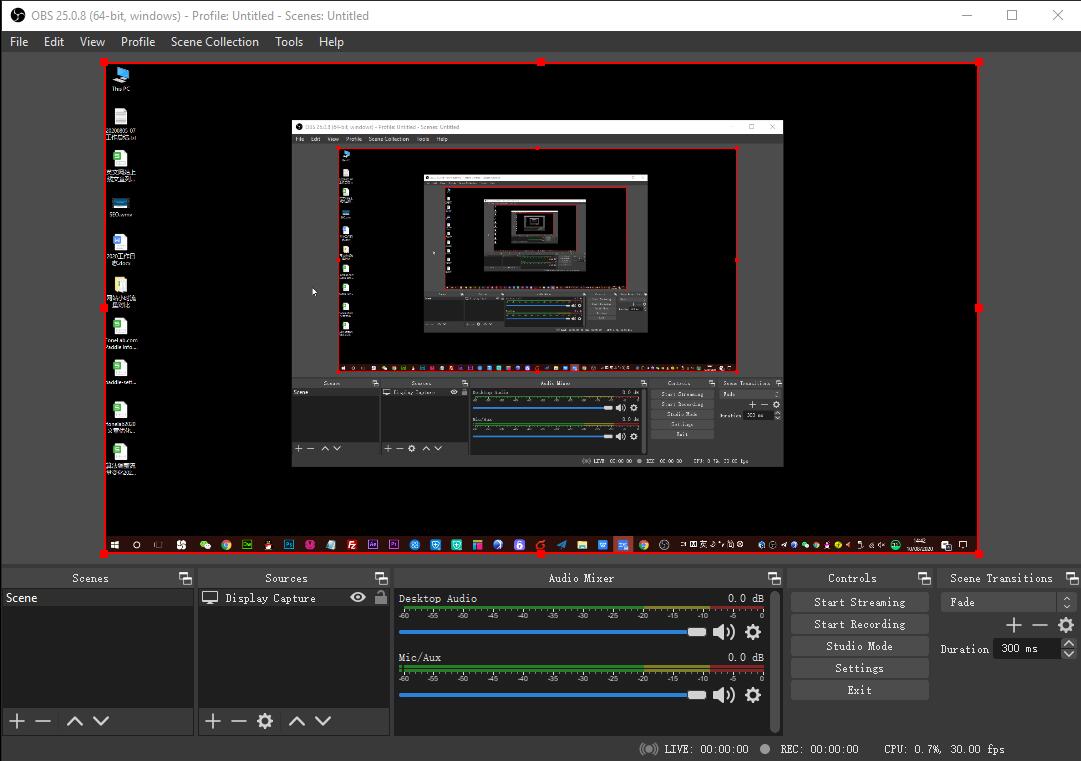Click Start Streaming
This screenshot has height=761, width=1081.
[x=860, y=602]
